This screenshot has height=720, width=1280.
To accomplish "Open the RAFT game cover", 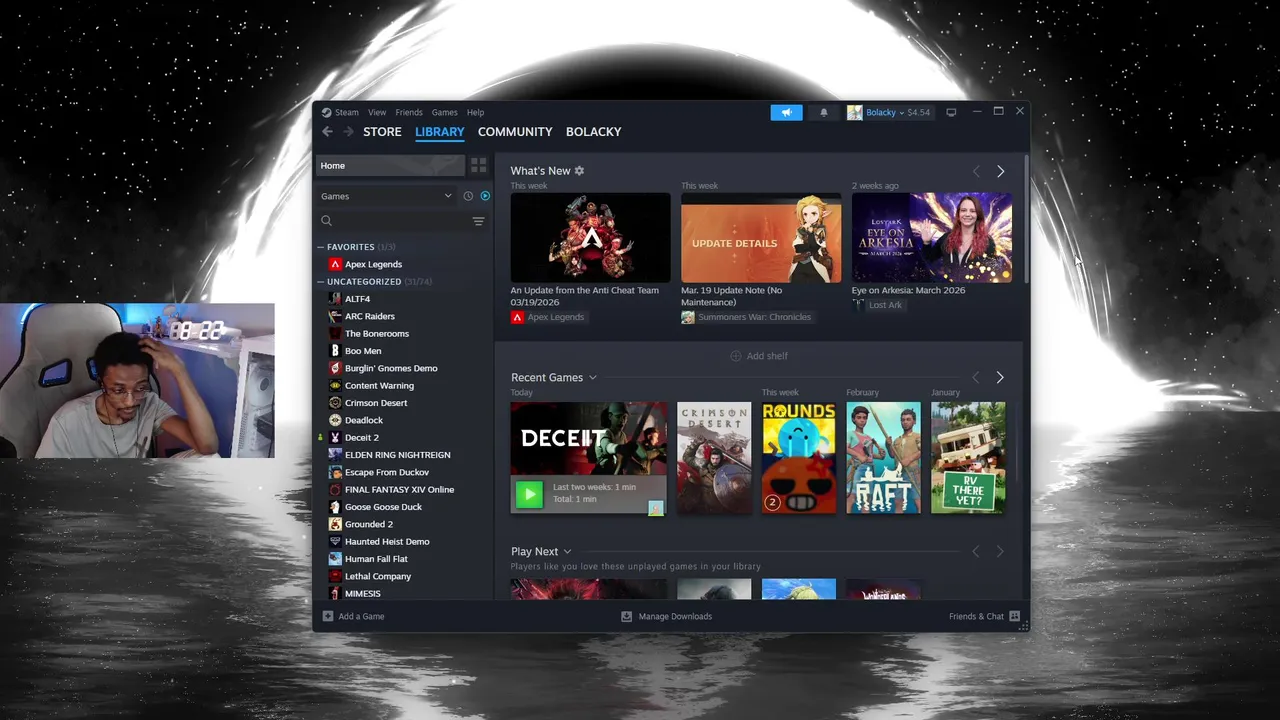I will point(883,458).
